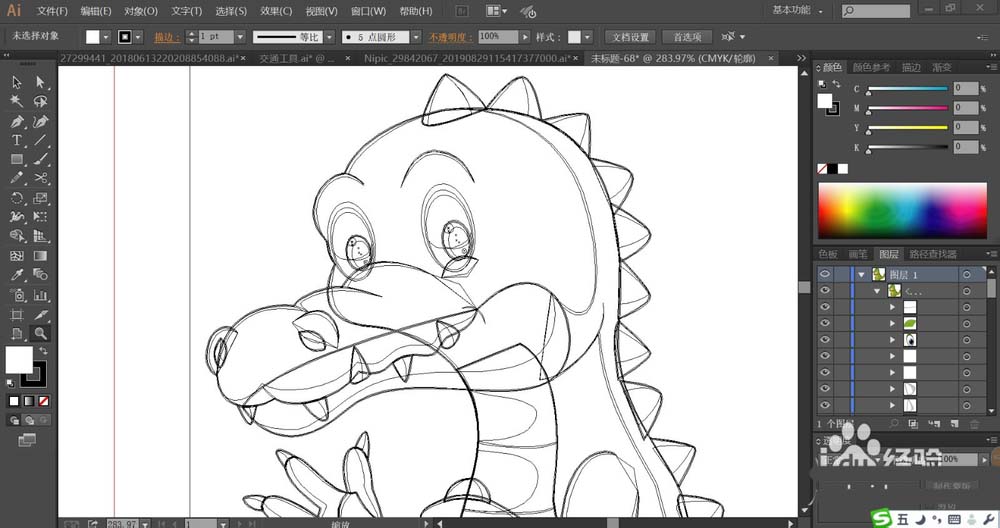Viewport: 1000px width, 528px height.
Task: Click the 首选项 button
Action: tap(687, 37)
